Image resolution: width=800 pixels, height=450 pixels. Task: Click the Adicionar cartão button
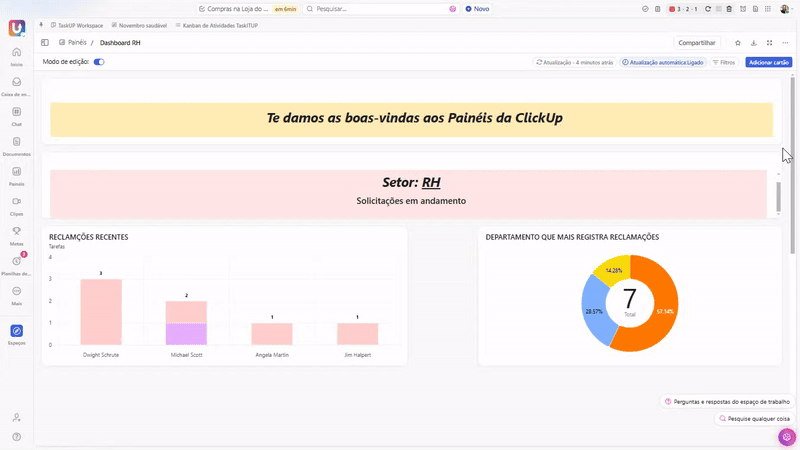point(769,62)
